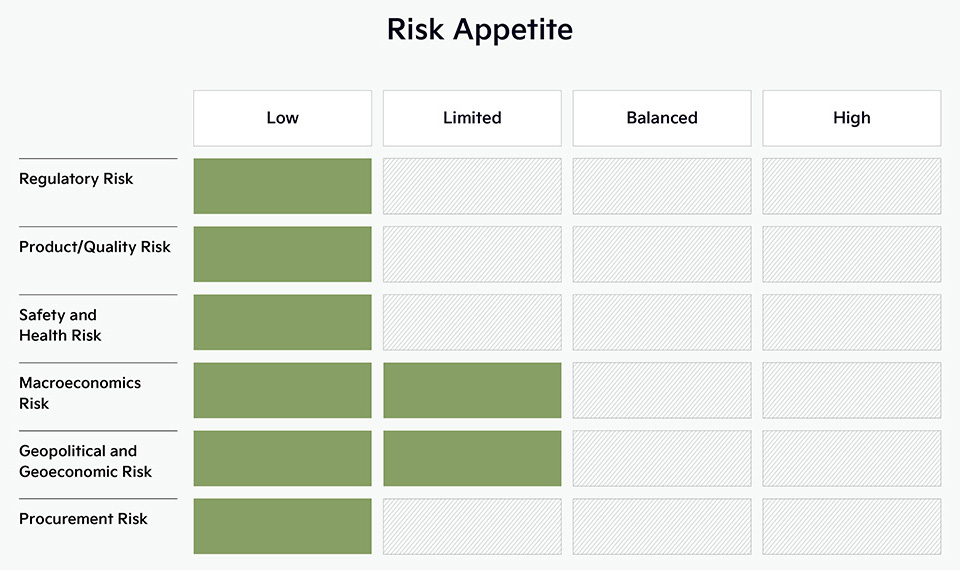The height and width of the screenshot is (570, 960).
Task: Click the Macroeconomics Risk label
Action: (80, 393)
